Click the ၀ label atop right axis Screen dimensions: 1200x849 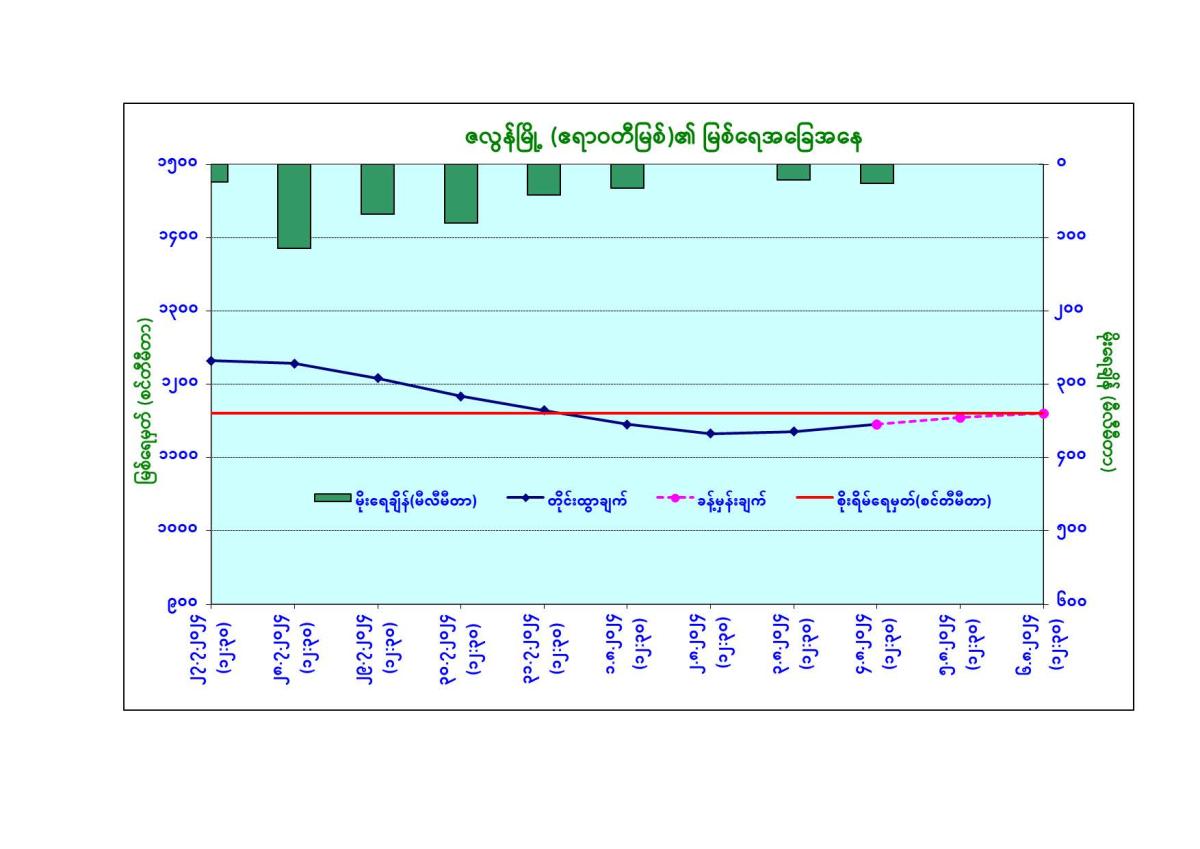coord(1061,163)
